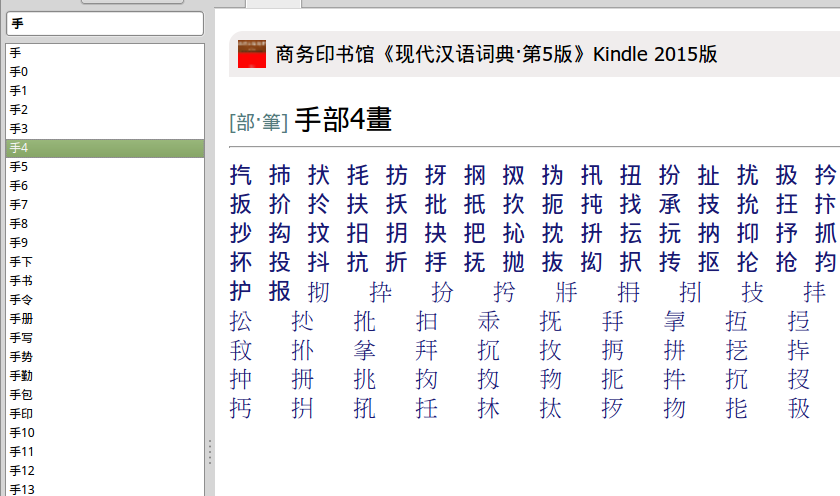840x496 pixels.
Task: Click the character link 抒
Action: (786, 233)
